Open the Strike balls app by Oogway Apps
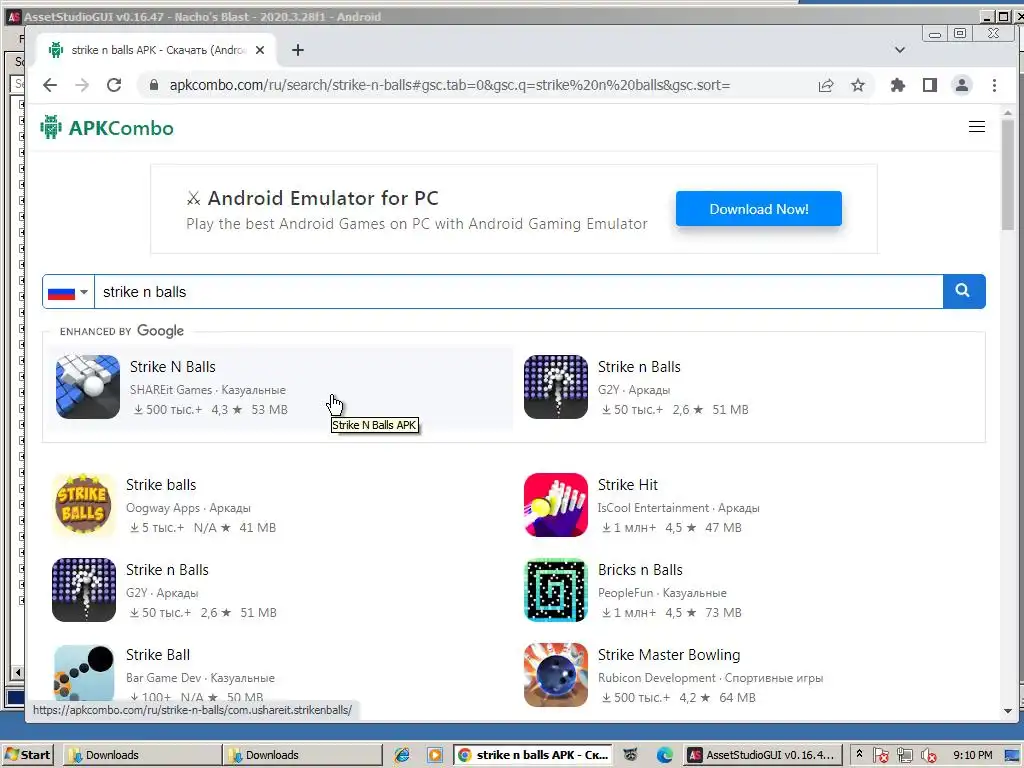The image size is (1024, 768). [x=161, y=485]
